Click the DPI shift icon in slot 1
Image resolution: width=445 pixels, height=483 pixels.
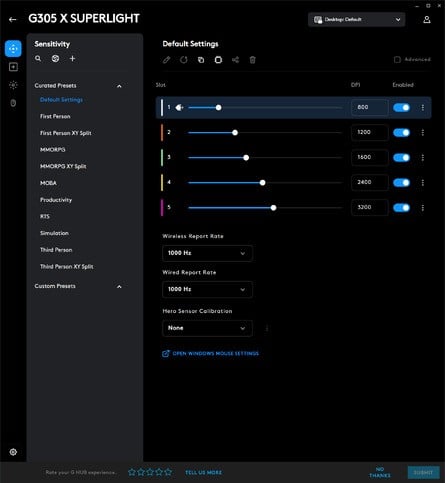[x=179, y=107]
